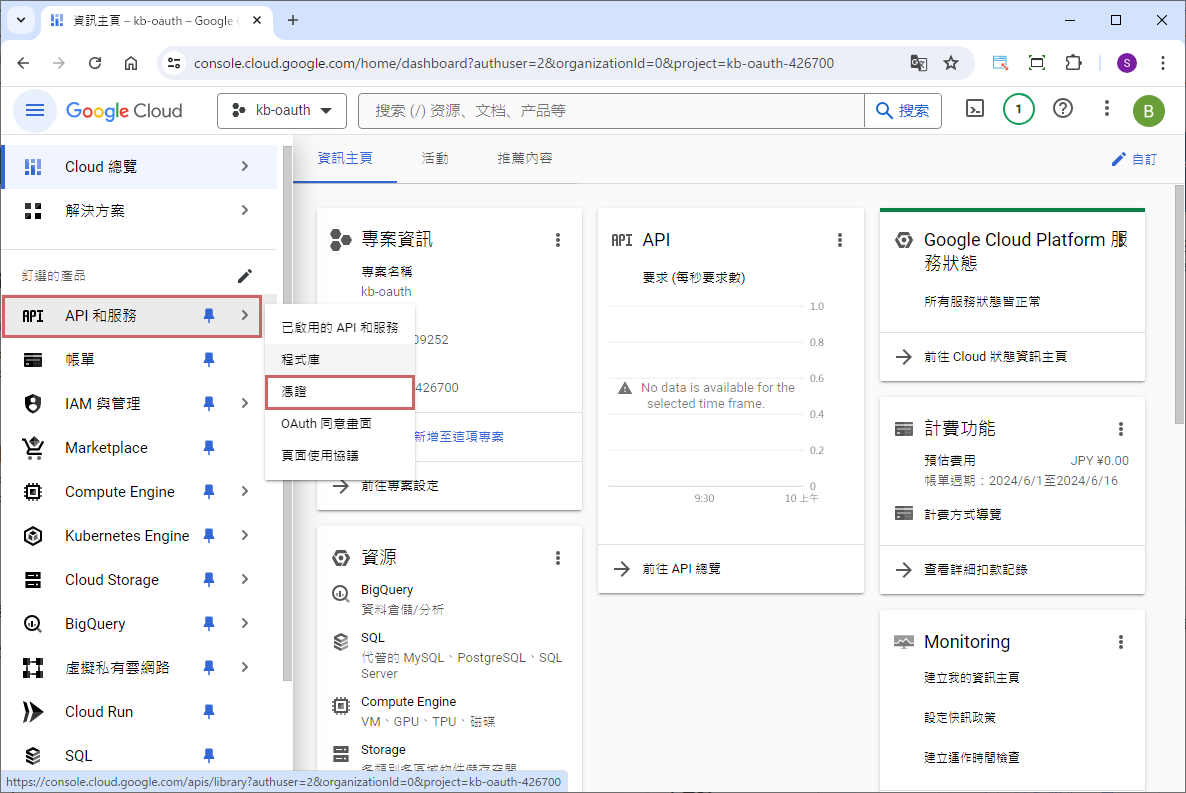Click the three-dot menu on Monitoring card

point(1121,642)
